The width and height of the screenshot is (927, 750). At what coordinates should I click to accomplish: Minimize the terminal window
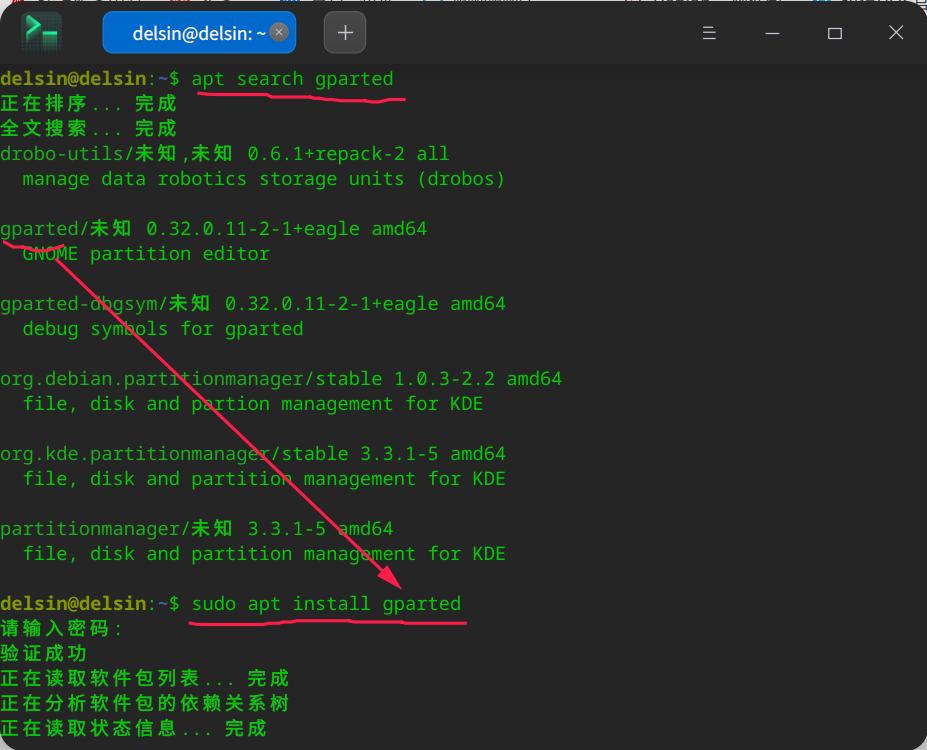(772, 33)
